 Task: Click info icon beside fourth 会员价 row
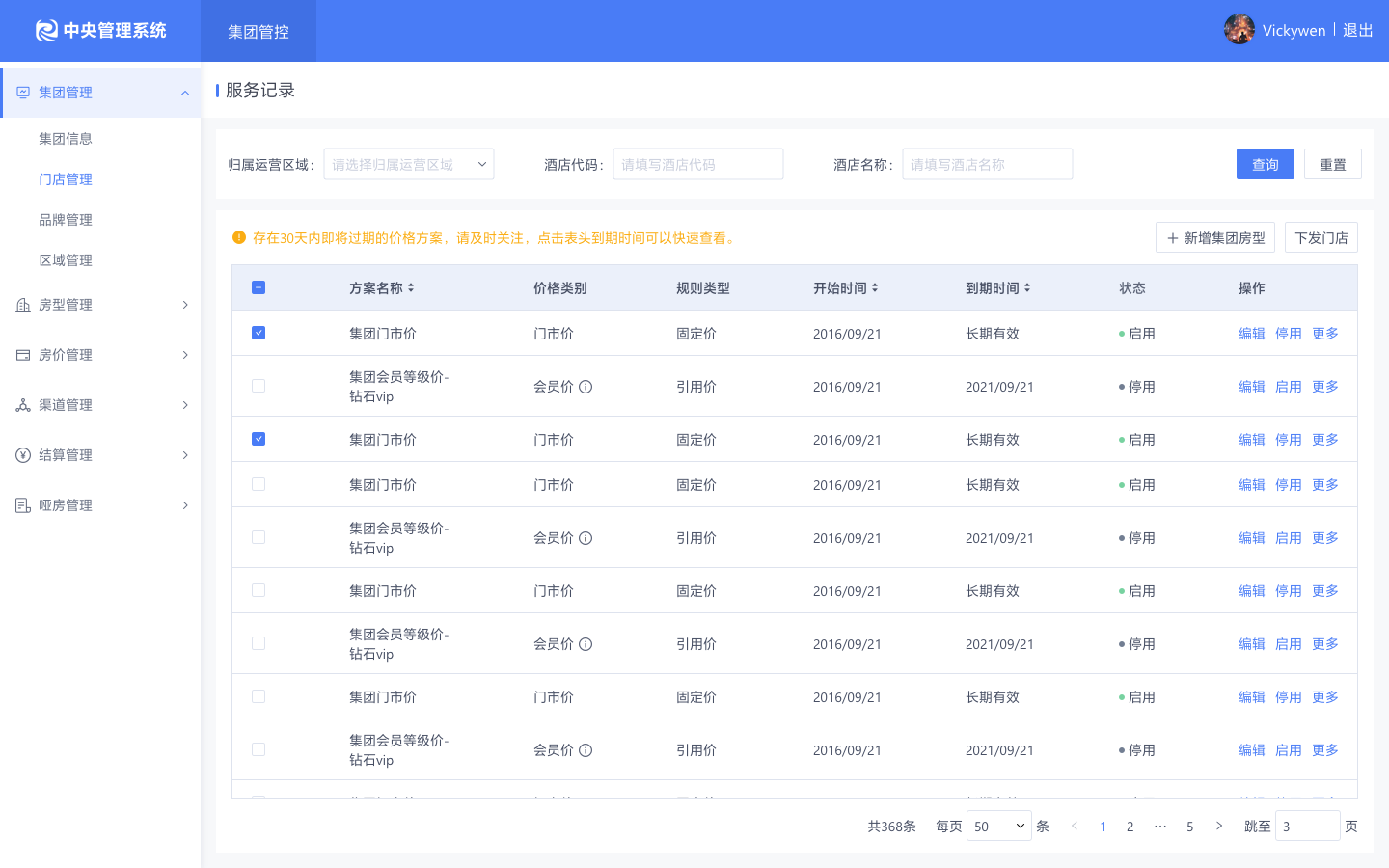click(586, 750)
